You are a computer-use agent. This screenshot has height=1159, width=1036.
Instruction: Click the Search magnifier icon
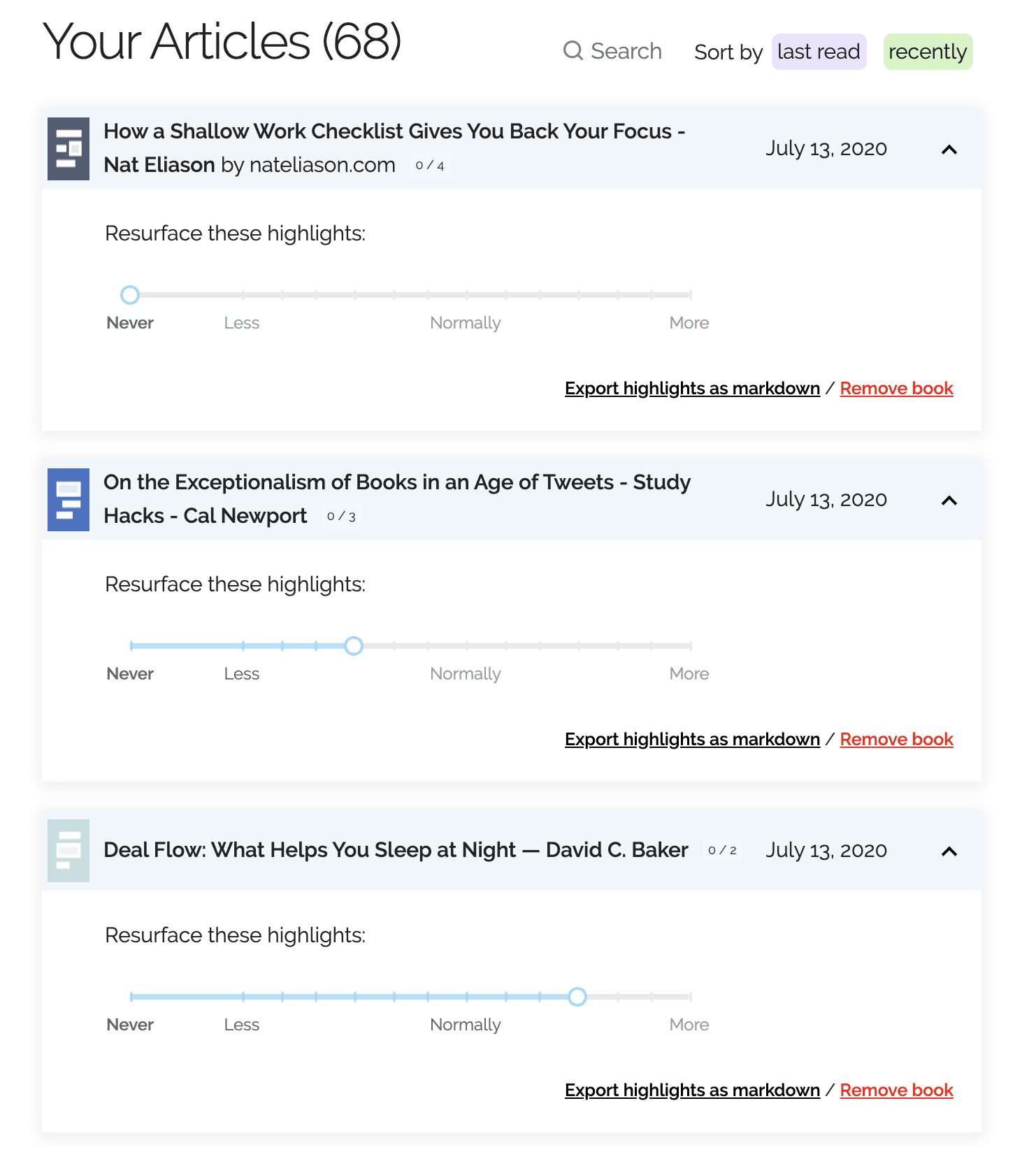point(574,51)
